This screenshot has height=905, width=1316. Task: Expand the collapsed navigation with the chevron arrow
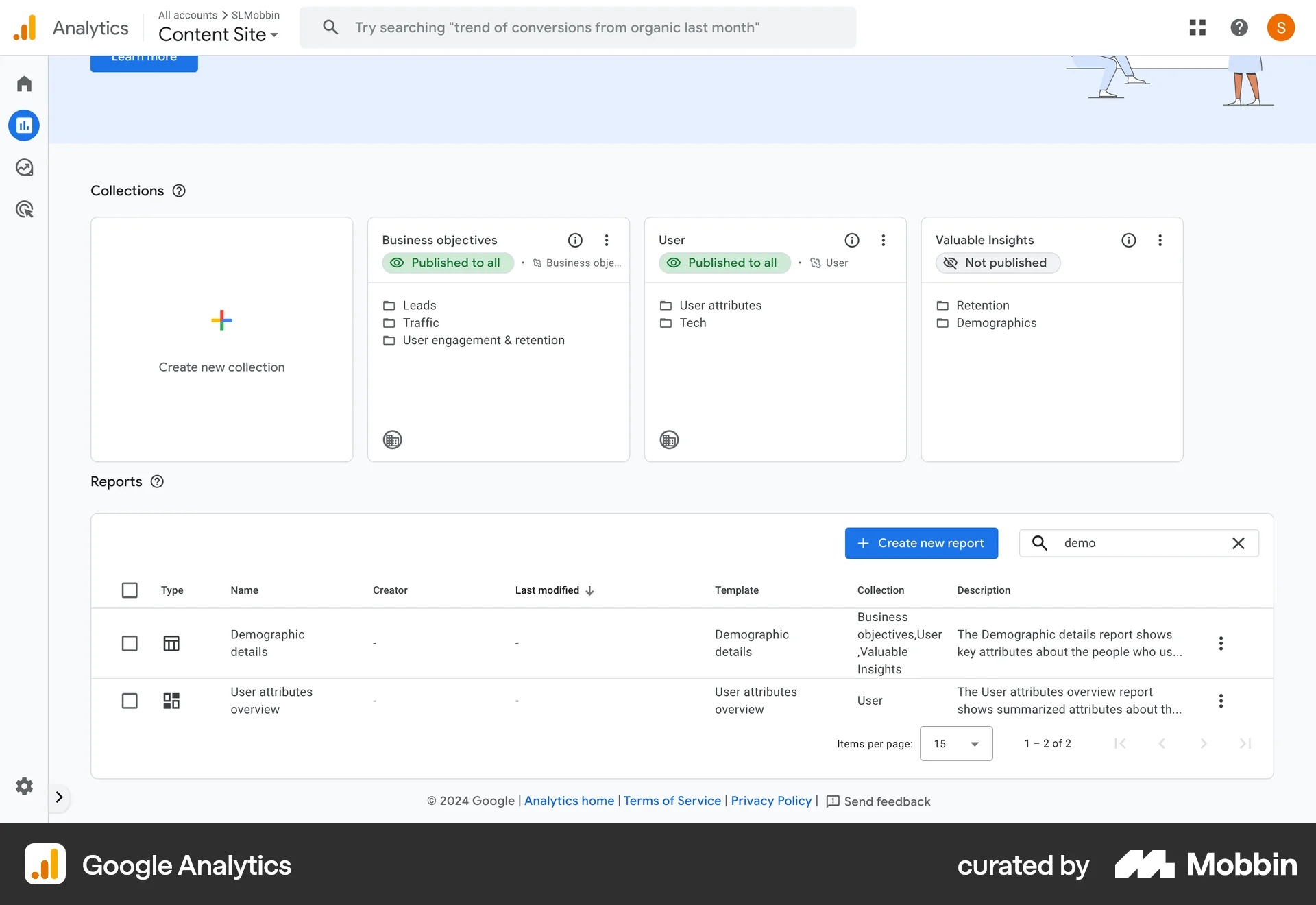click(59, 797)
